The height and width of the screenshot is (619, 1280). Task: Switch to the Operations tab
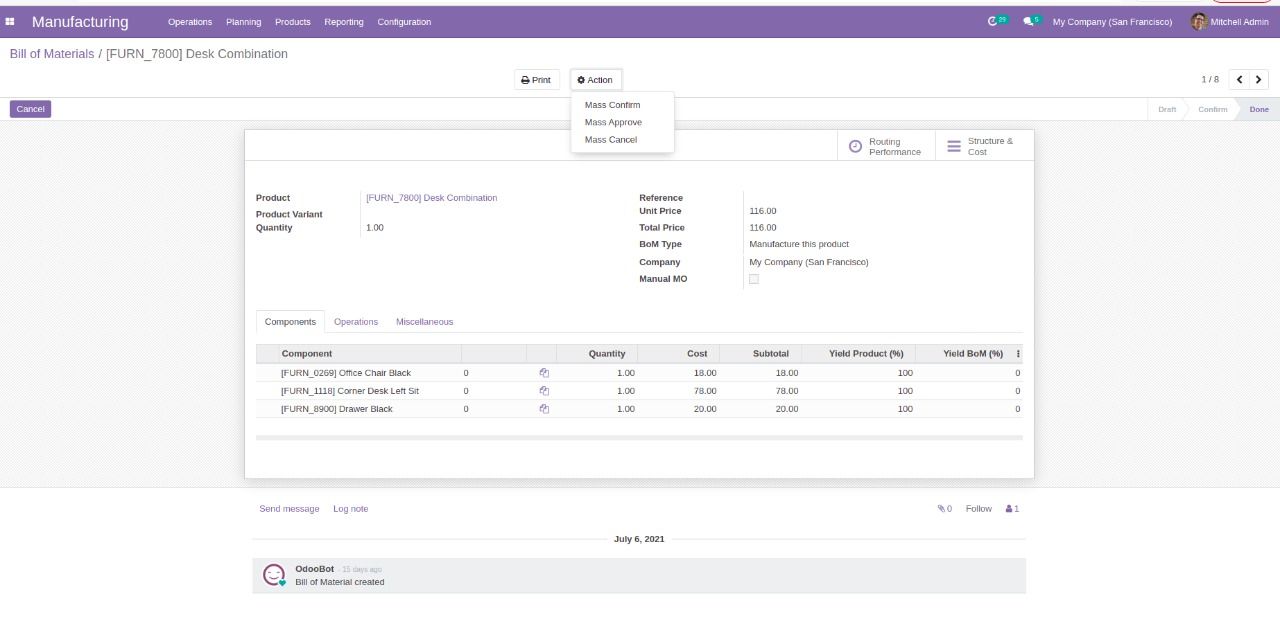[356, 322]
